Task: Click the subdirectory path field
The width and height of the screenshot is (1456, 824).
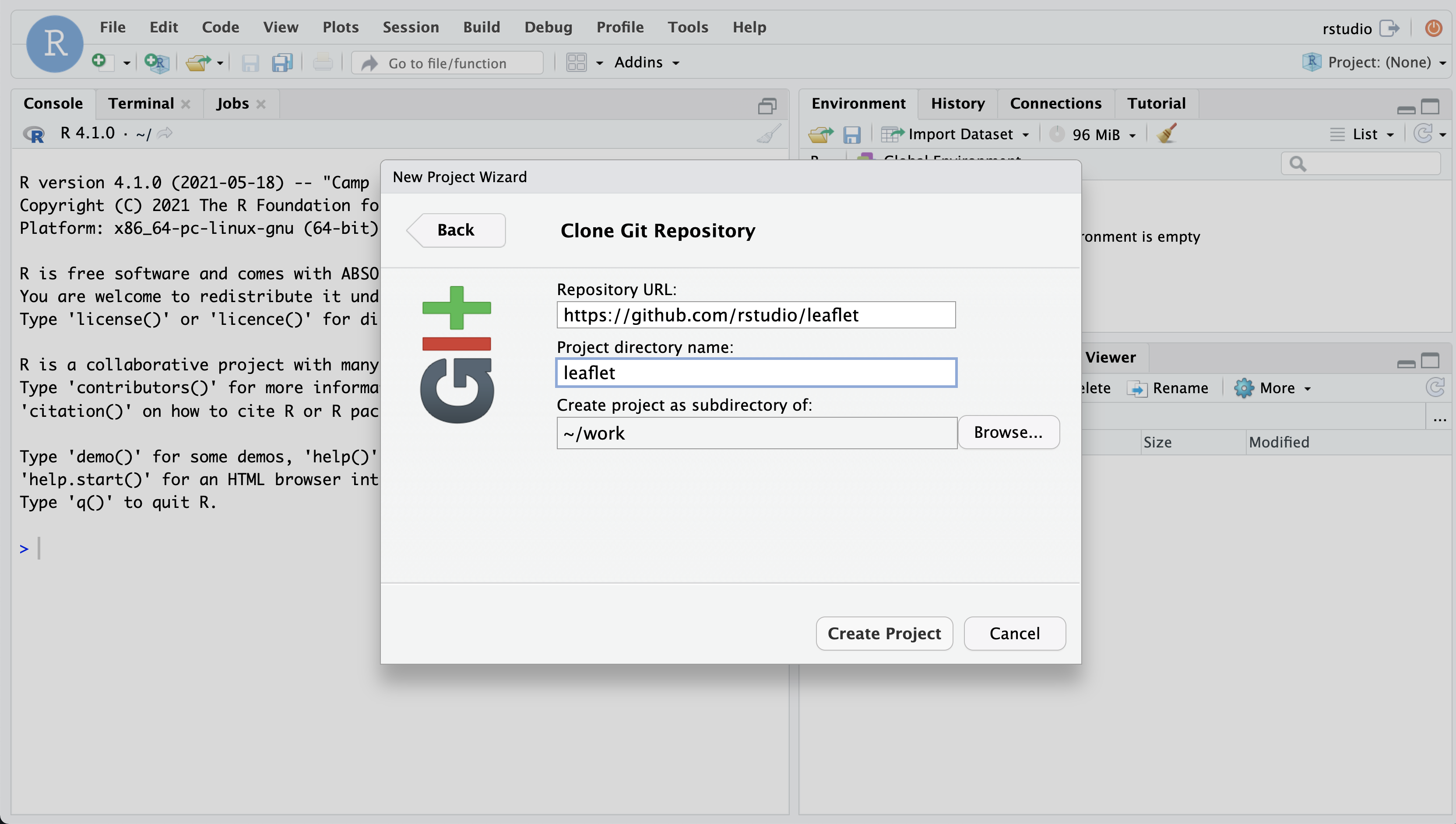Action: [756, 433]
